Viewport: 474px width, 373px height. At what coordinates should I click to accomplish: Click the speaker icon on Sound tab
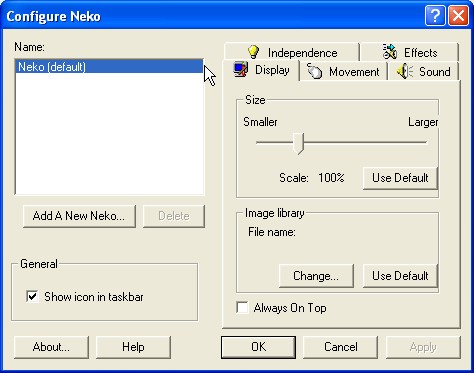pos(405,71)
